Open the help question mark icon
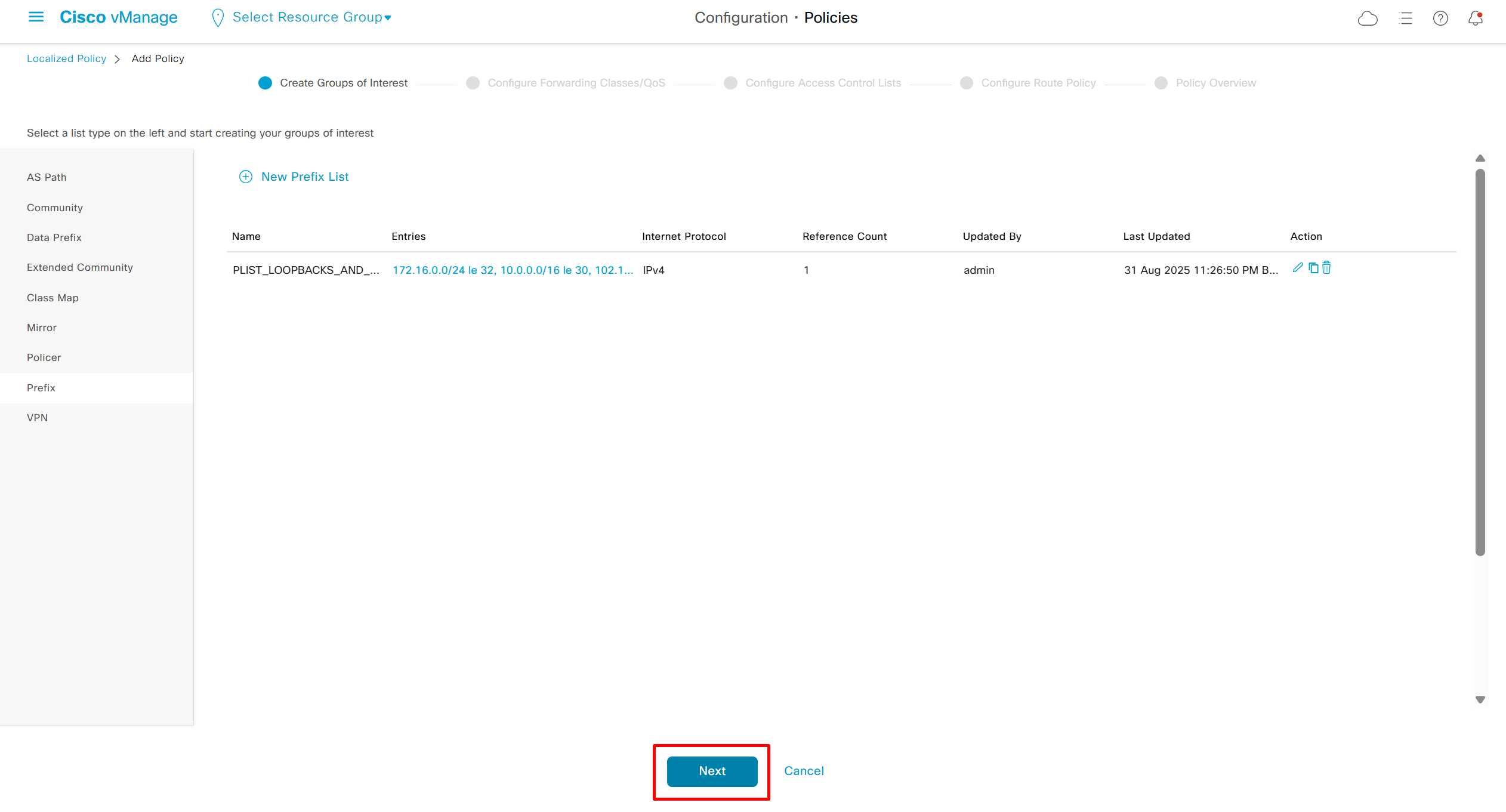 [x=1440, y=18]
